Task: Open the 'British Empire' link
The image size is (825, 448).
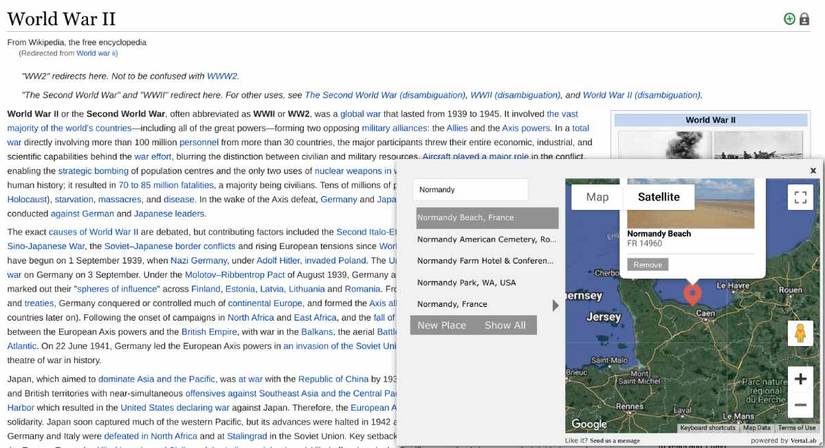Action: tap(209, 332)
